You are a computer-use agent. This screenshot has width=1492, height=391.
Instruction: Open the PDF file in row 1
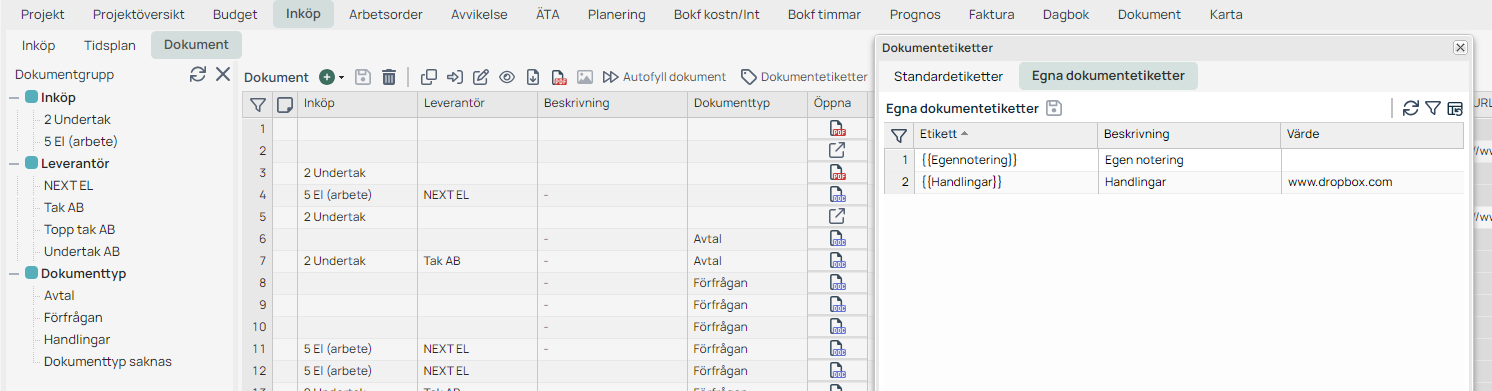pos(837,128)
